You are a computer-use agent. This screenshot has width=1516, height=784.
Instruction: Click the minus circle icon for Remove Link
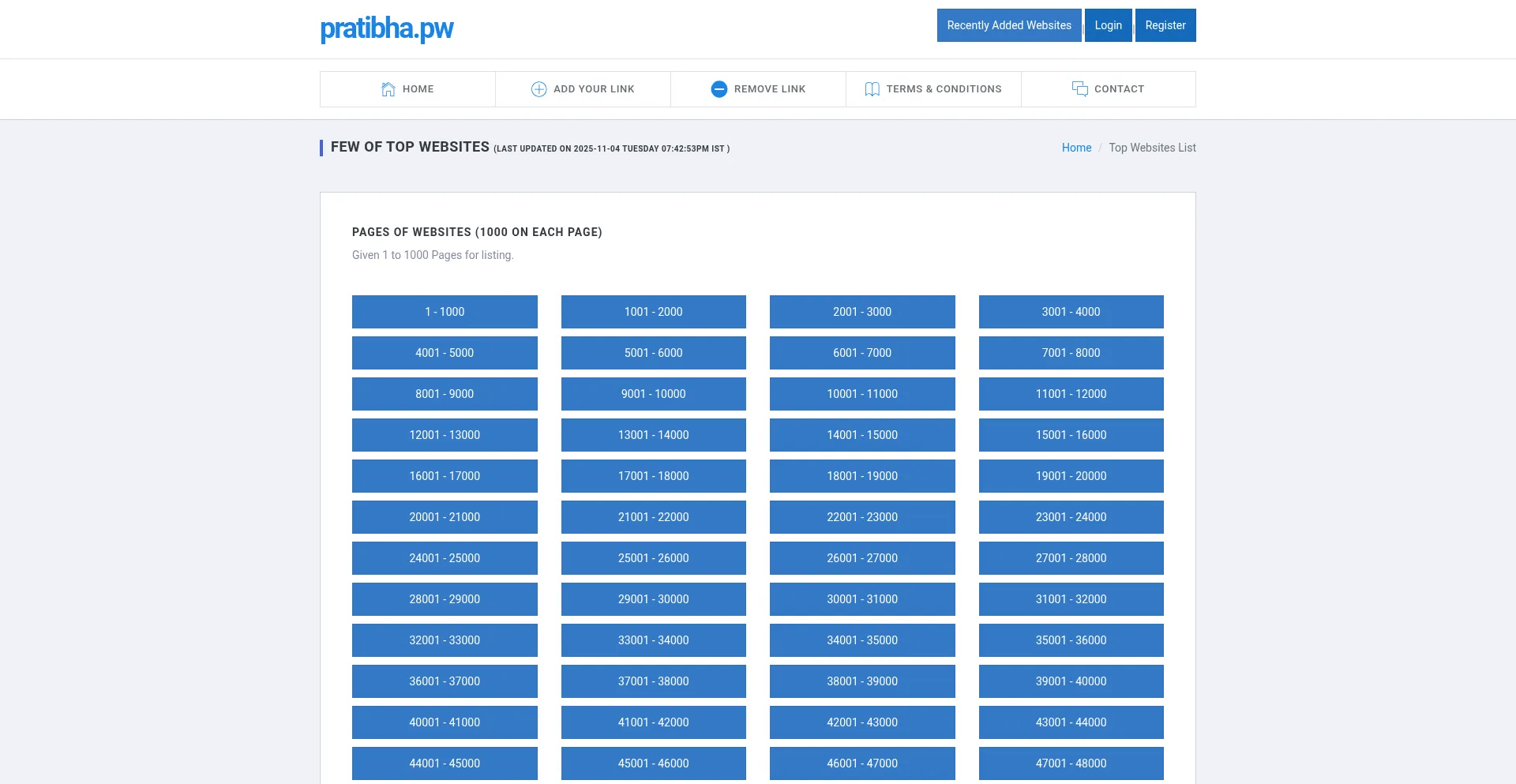[x=719, y=89]
